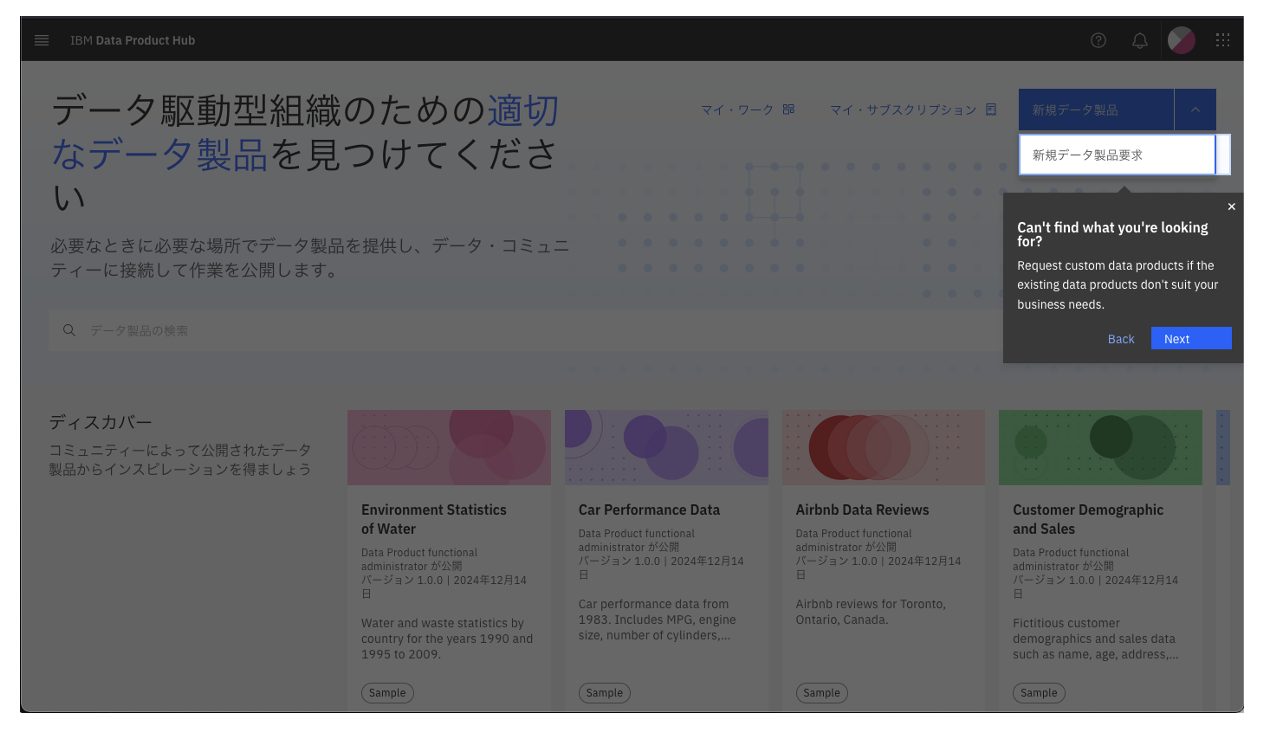The width and height of the screenshot is (1264, 738).
Task: Click the user profile avatar
Action: pos(1181,40)
